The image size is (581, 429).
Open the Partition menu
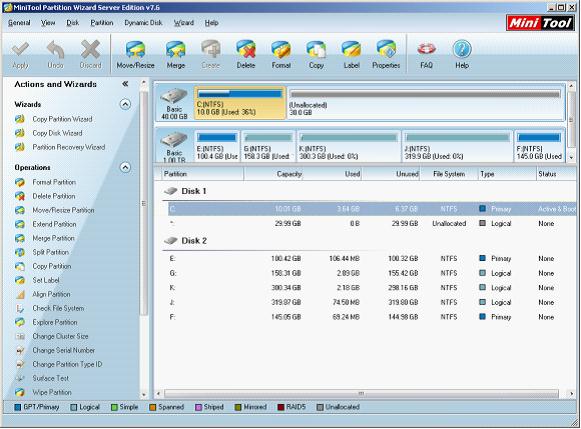102,23
